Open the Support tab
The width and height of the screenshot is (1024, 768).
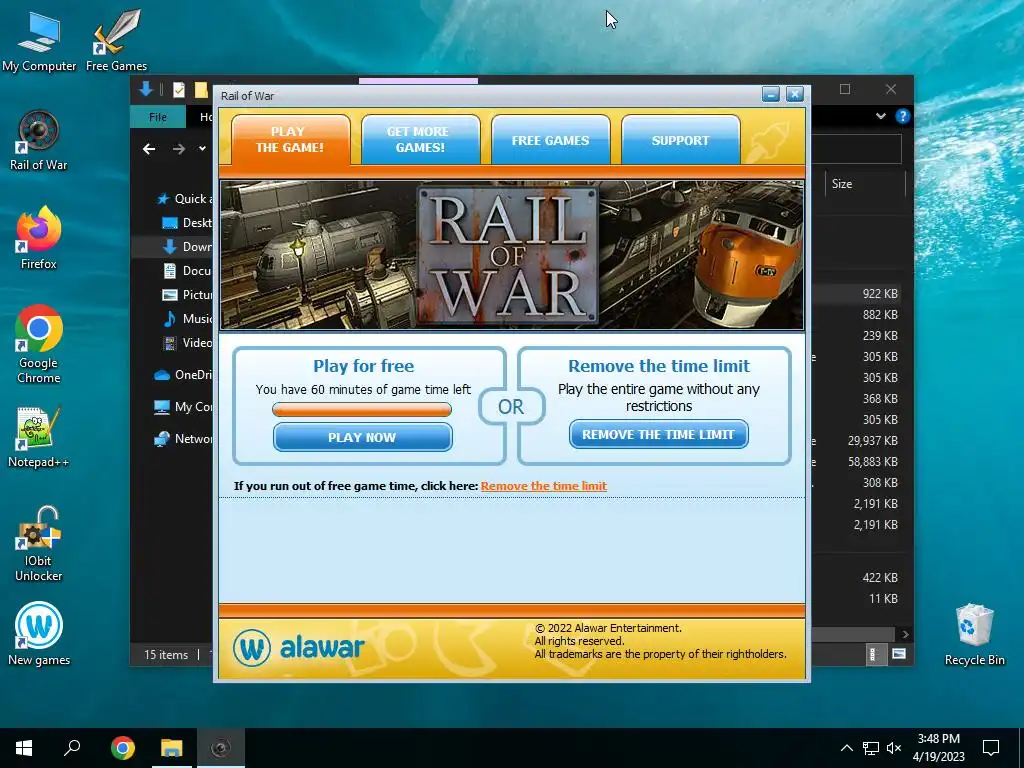coord(680,140)
